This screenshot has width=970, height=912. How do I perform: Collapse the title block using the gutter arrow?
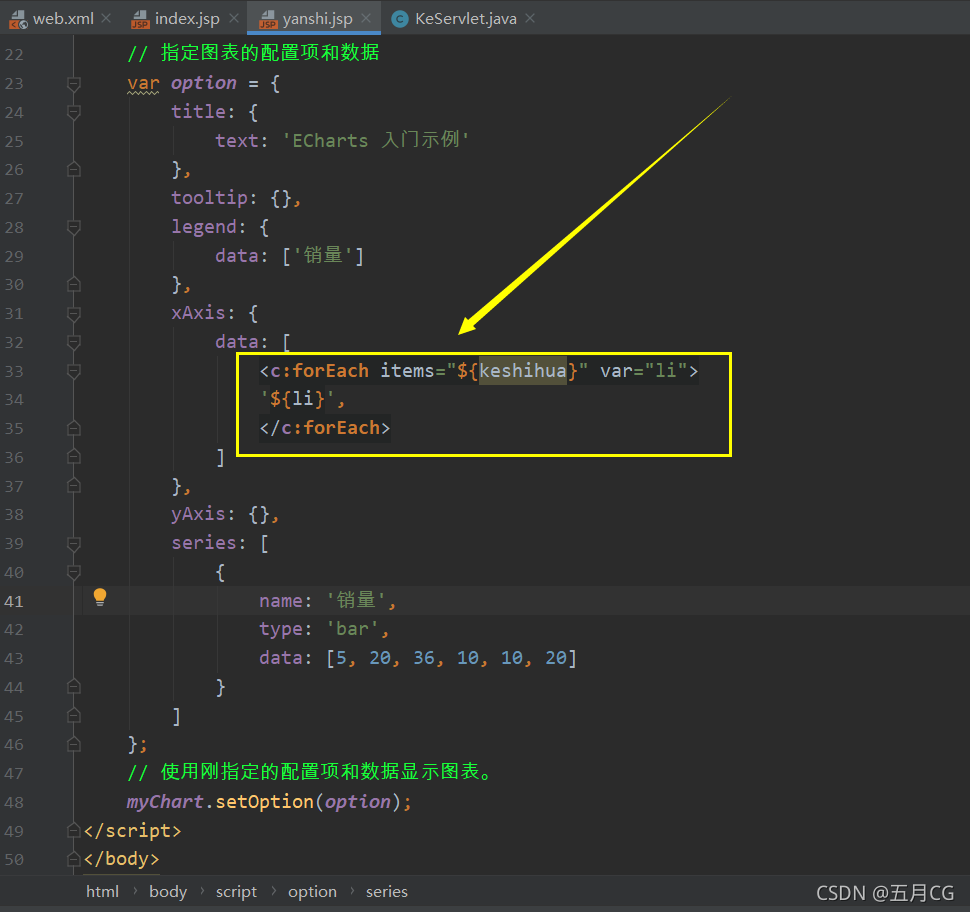click(72, 112)
